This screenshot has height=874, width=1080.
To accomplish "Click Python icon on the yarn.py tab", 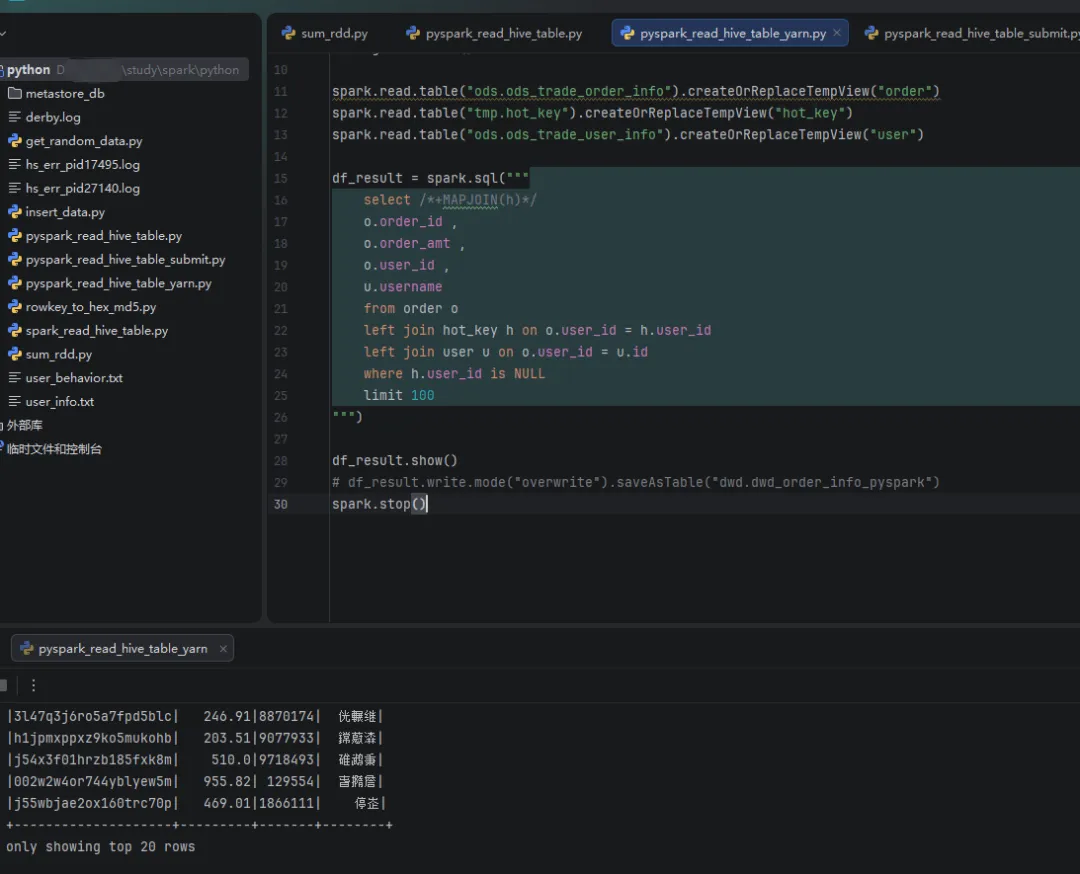I will coord(627,33).
